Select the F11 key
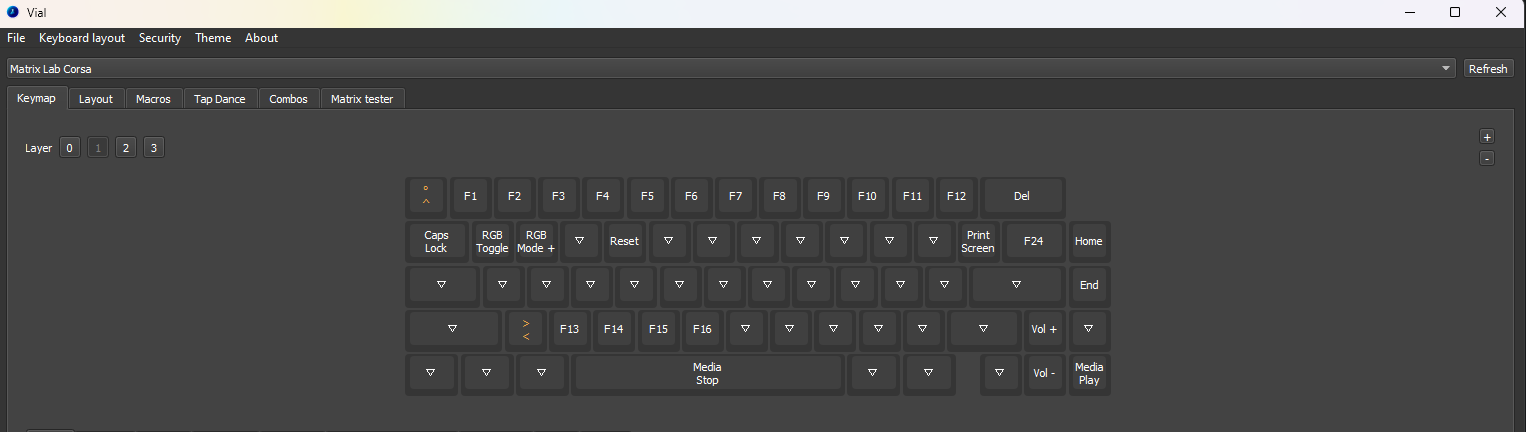The height and width of the screenshot is (432, 1526). pyautogui.click(x=912, y=196)
